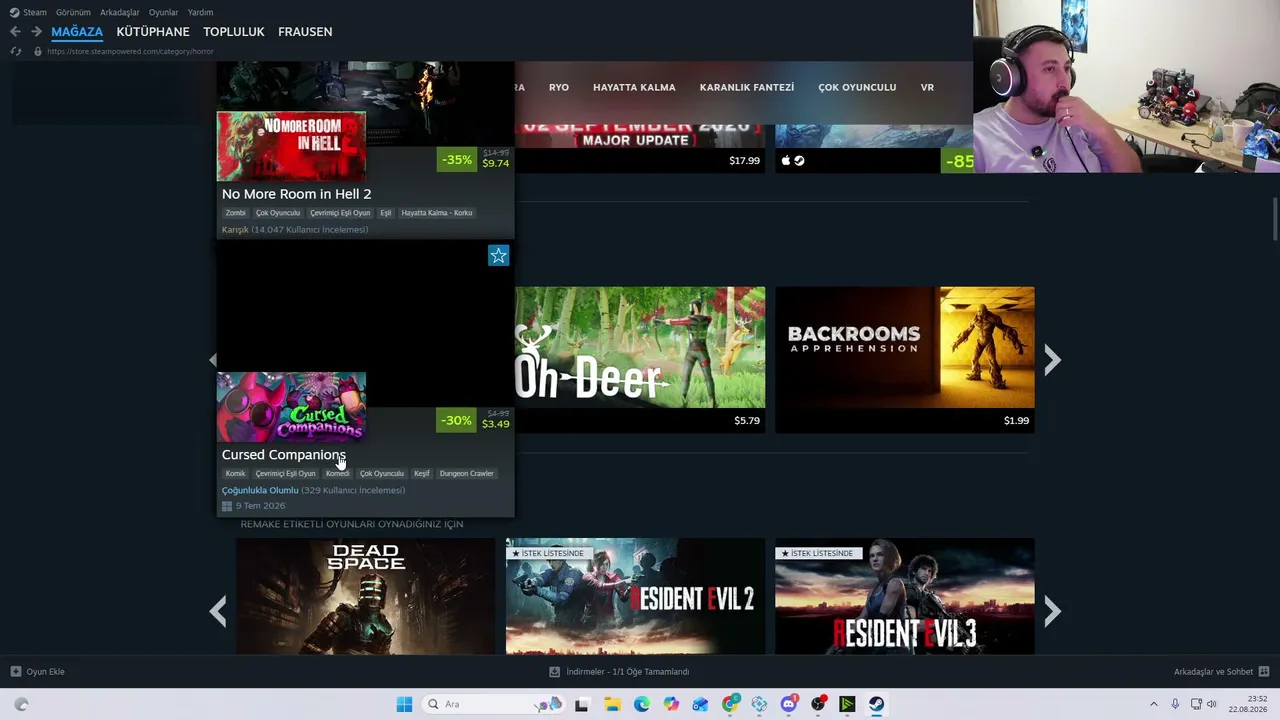This screenshot has width=1280, height=720.
Task: Open the Dead Space game card
Action: (x=365, y=597)
